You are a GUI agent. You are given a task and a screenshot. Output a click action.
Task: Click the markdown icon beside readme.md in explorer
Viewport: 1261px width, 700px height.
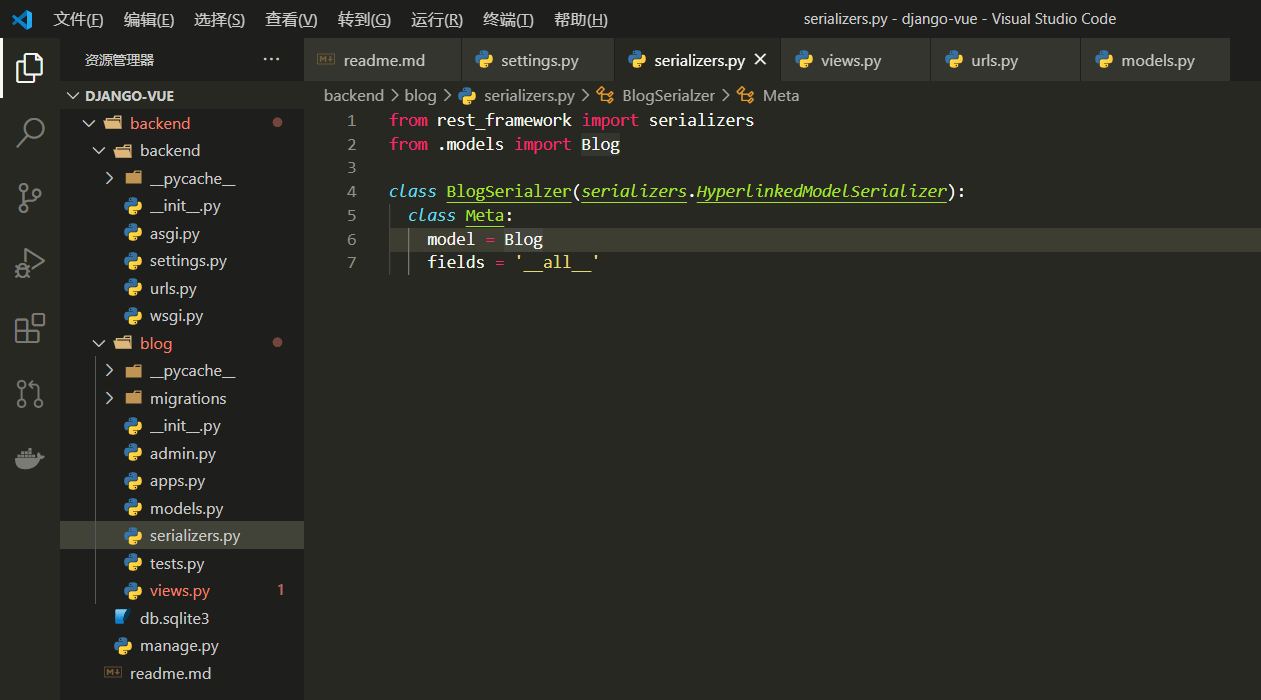click(113, 673)
